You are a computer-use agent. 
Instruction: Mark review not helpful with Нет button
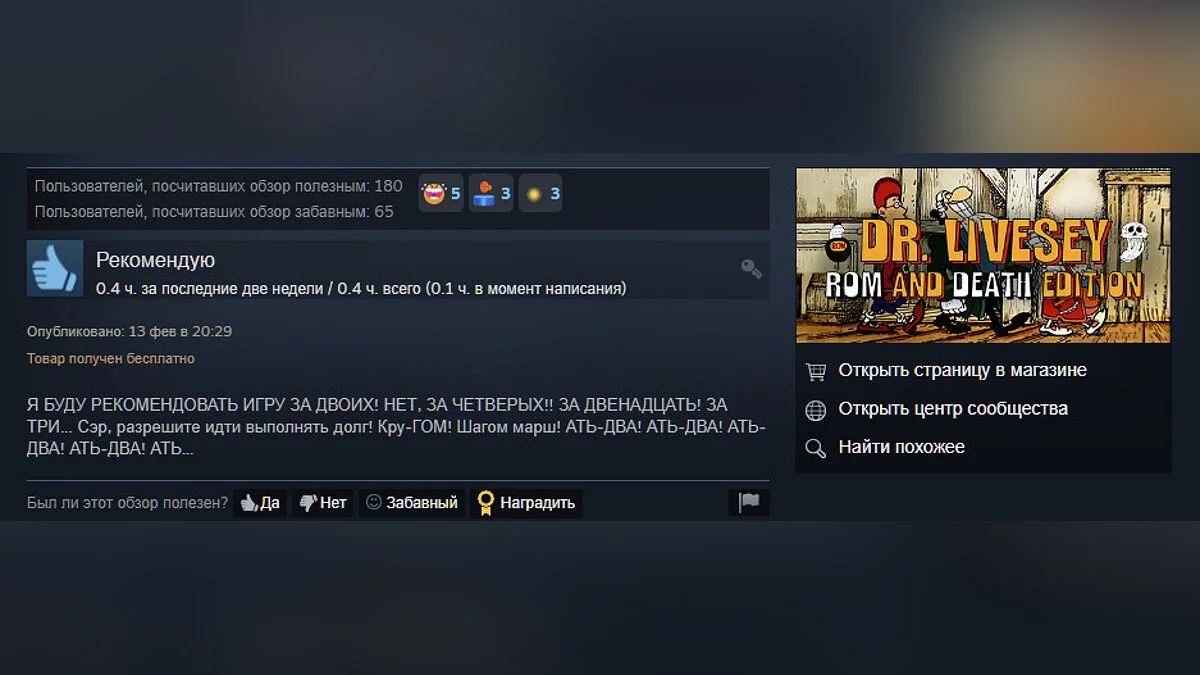tap(323, 503)
